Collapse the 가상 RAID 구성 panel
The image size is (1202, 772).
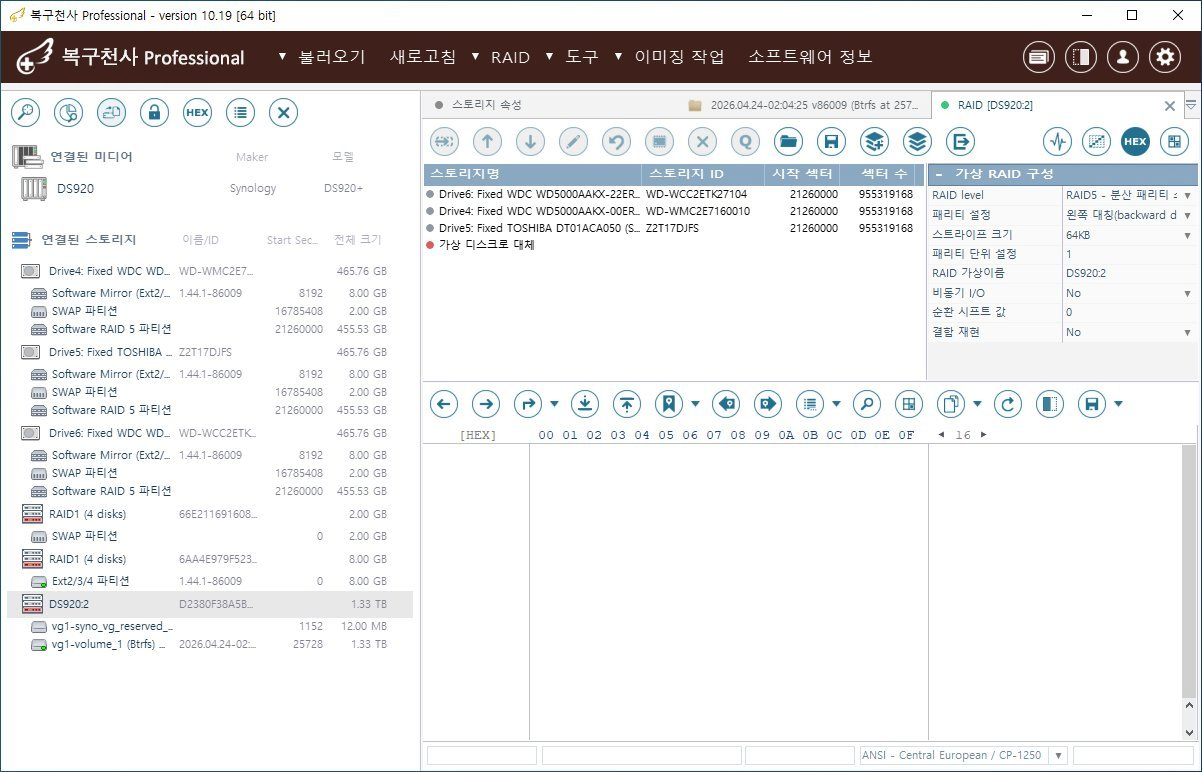[x=938, y=174]
